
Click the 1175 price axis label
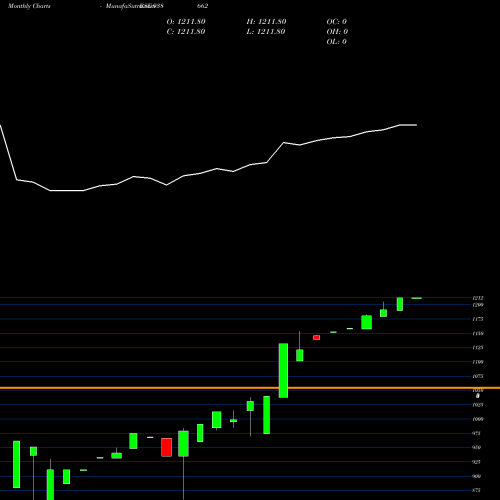[x=478, y=319]
